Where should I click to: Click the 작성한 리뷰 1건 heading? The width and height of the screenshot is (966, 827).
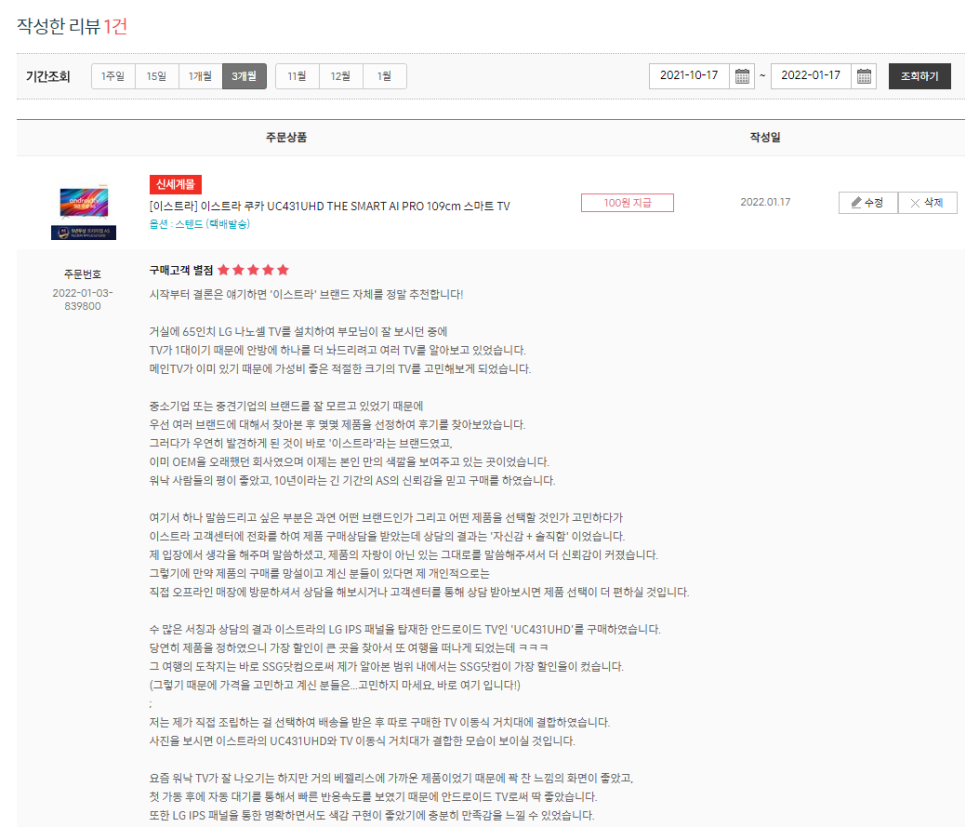tap(72, 26)
